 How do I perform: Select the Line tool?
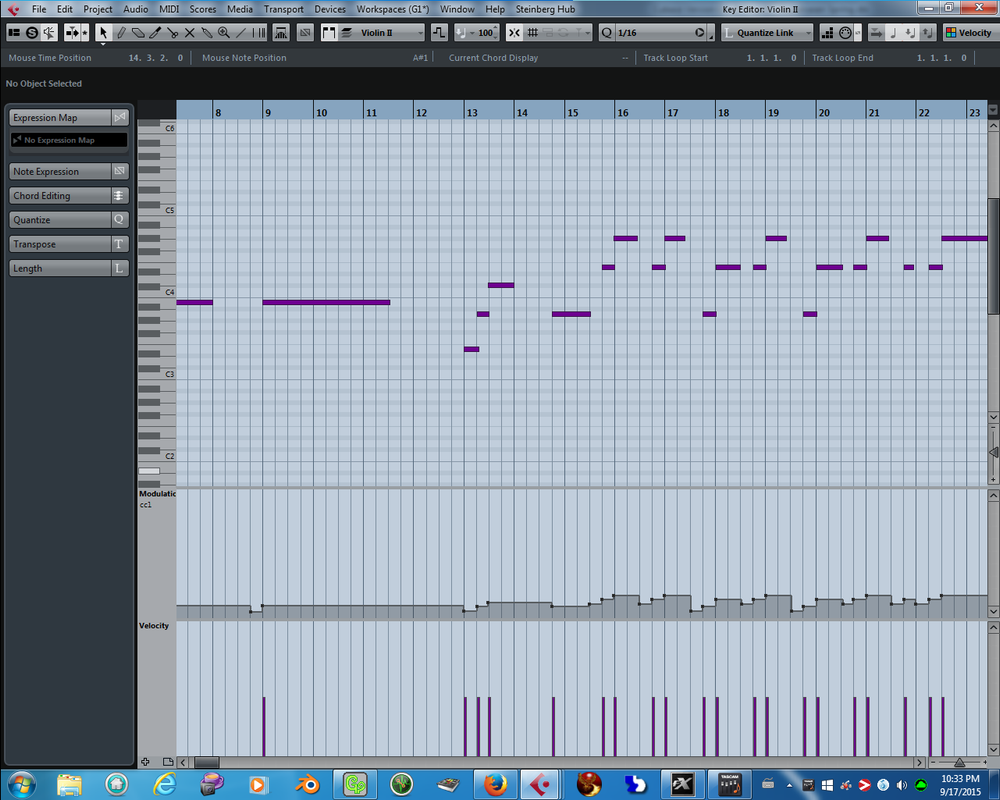[241, 33]
